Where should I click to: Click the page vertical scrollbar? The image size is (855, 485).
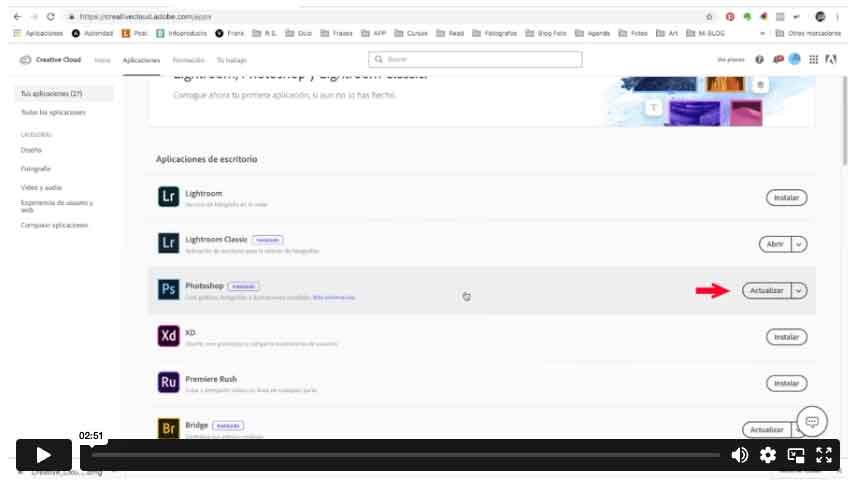845,120
